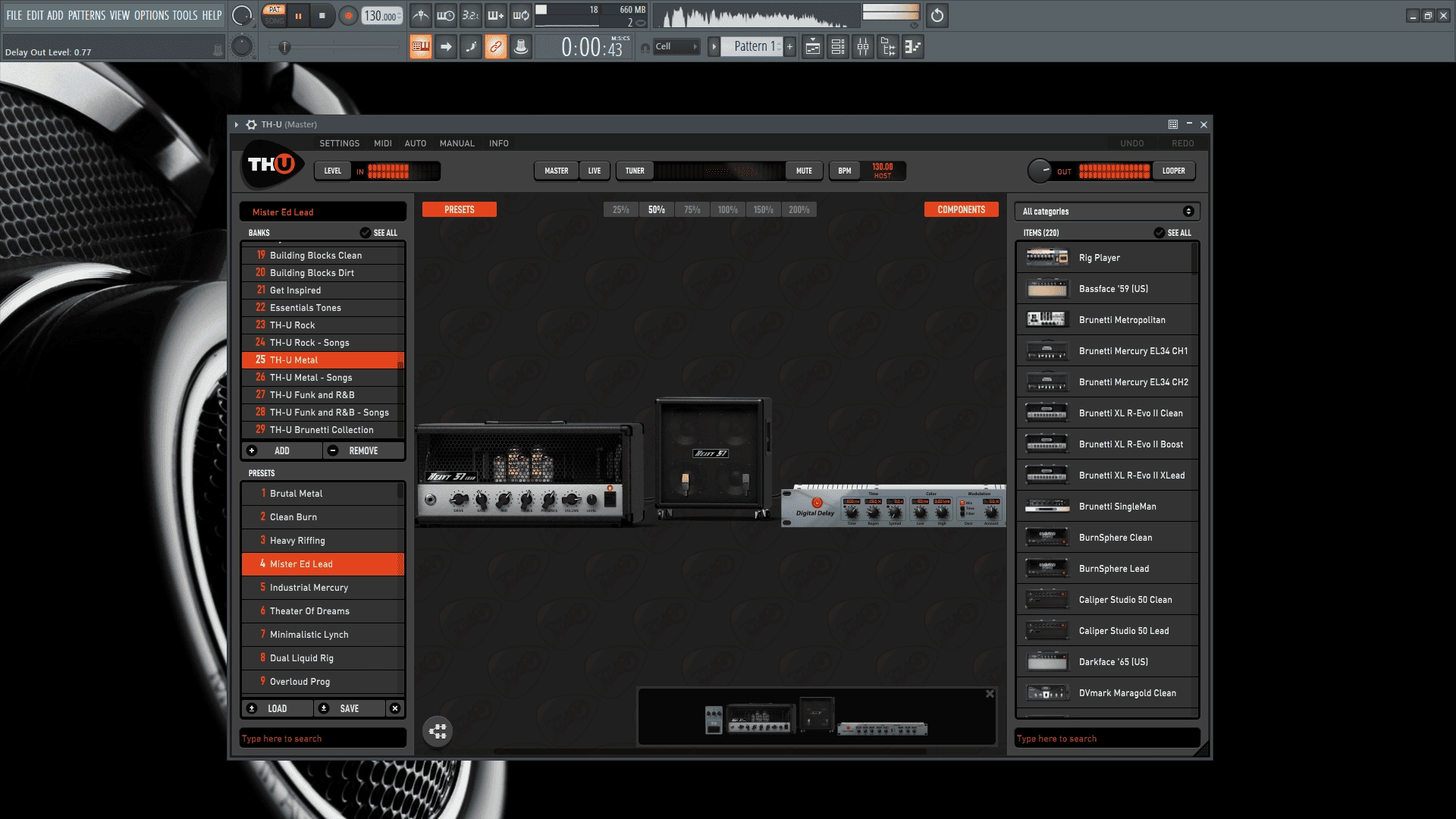Open the FILE menu
The image size is (1456, 819).
[x=14, y=15]
